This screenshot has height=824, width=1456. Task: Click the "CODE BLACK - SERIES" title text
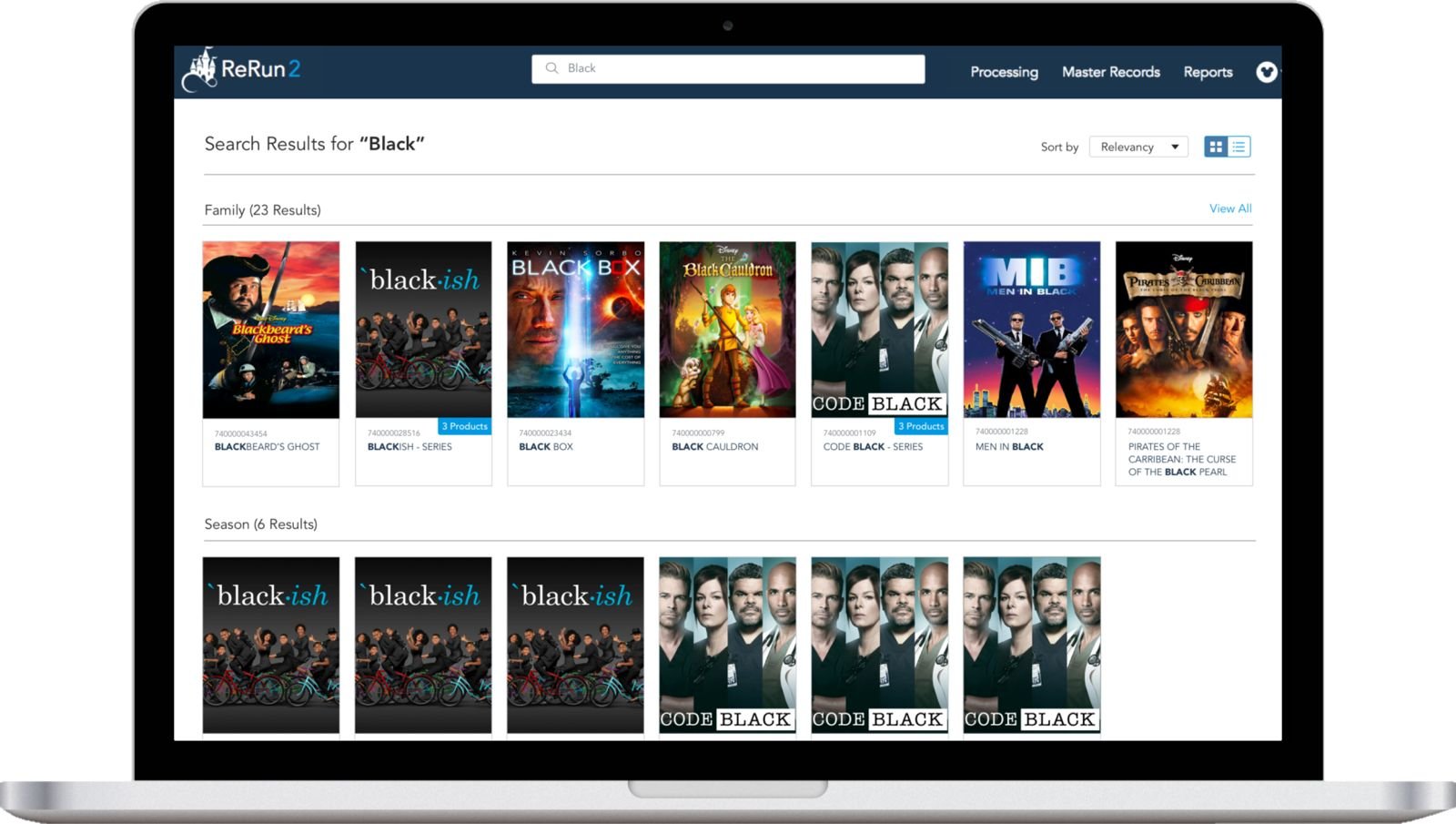[x=873, y=447]
